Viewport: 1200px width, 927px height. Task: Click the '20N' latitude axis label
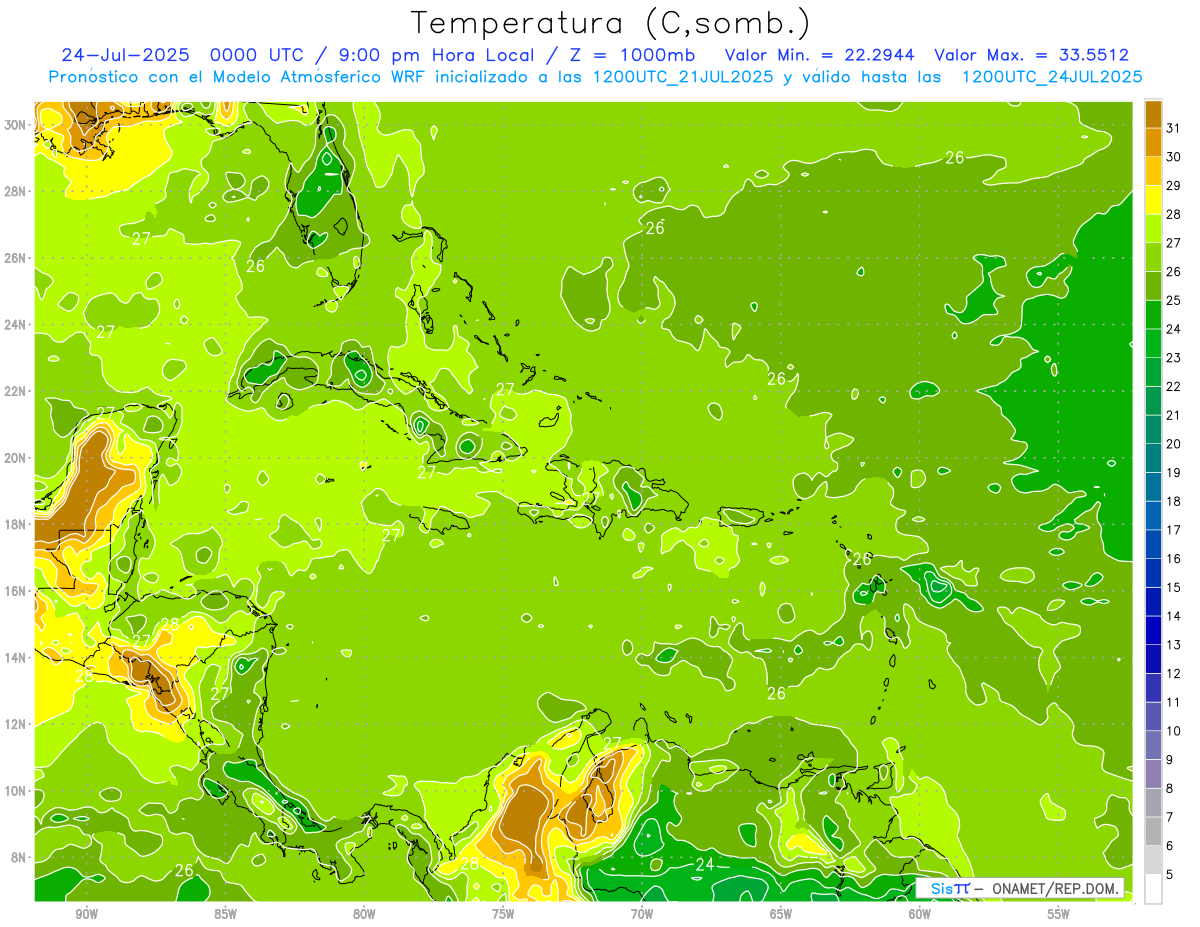17,458
